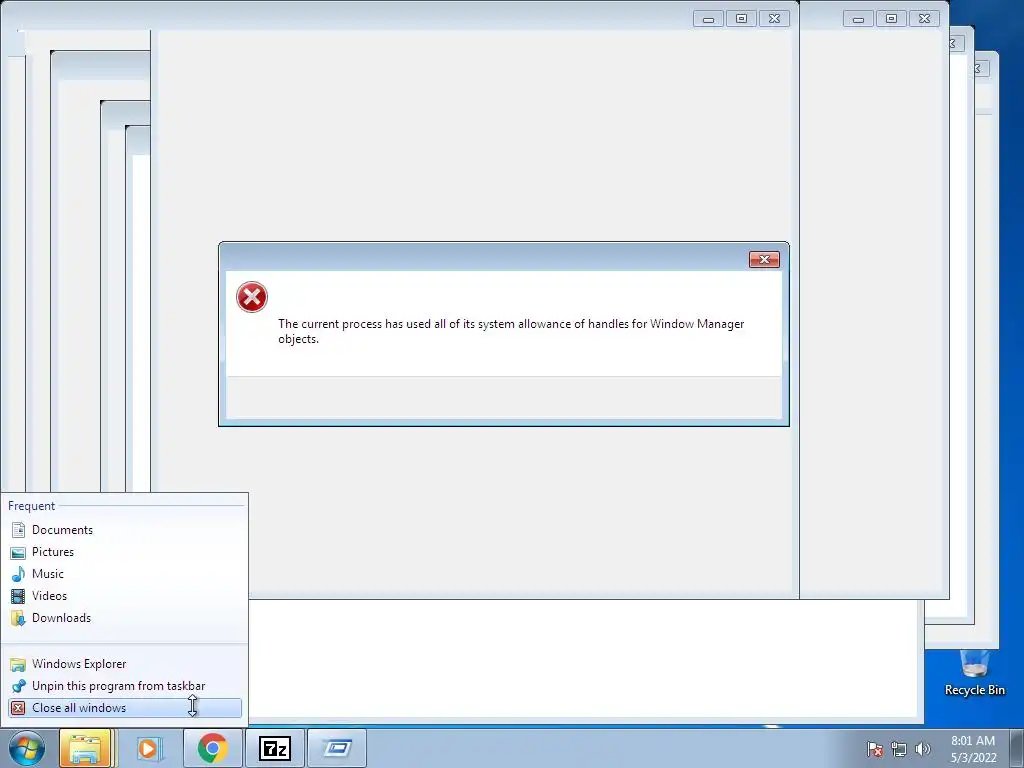The height and width of the screenshot is (768, 1024).
Task: Open 7-Zip from the taskbar
Action: pyautogui.click(x=274, y=748)
